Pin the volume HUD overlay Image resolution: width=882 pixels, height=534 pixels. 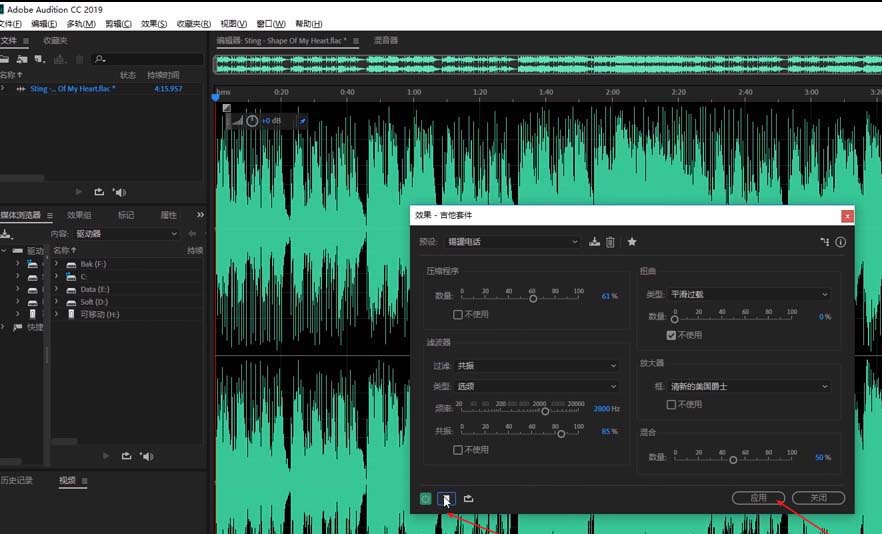point(303,121)
